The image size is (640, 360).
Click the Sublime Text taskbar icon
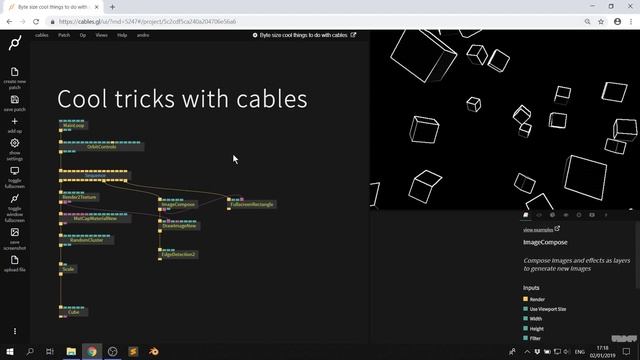pos(133,351)
